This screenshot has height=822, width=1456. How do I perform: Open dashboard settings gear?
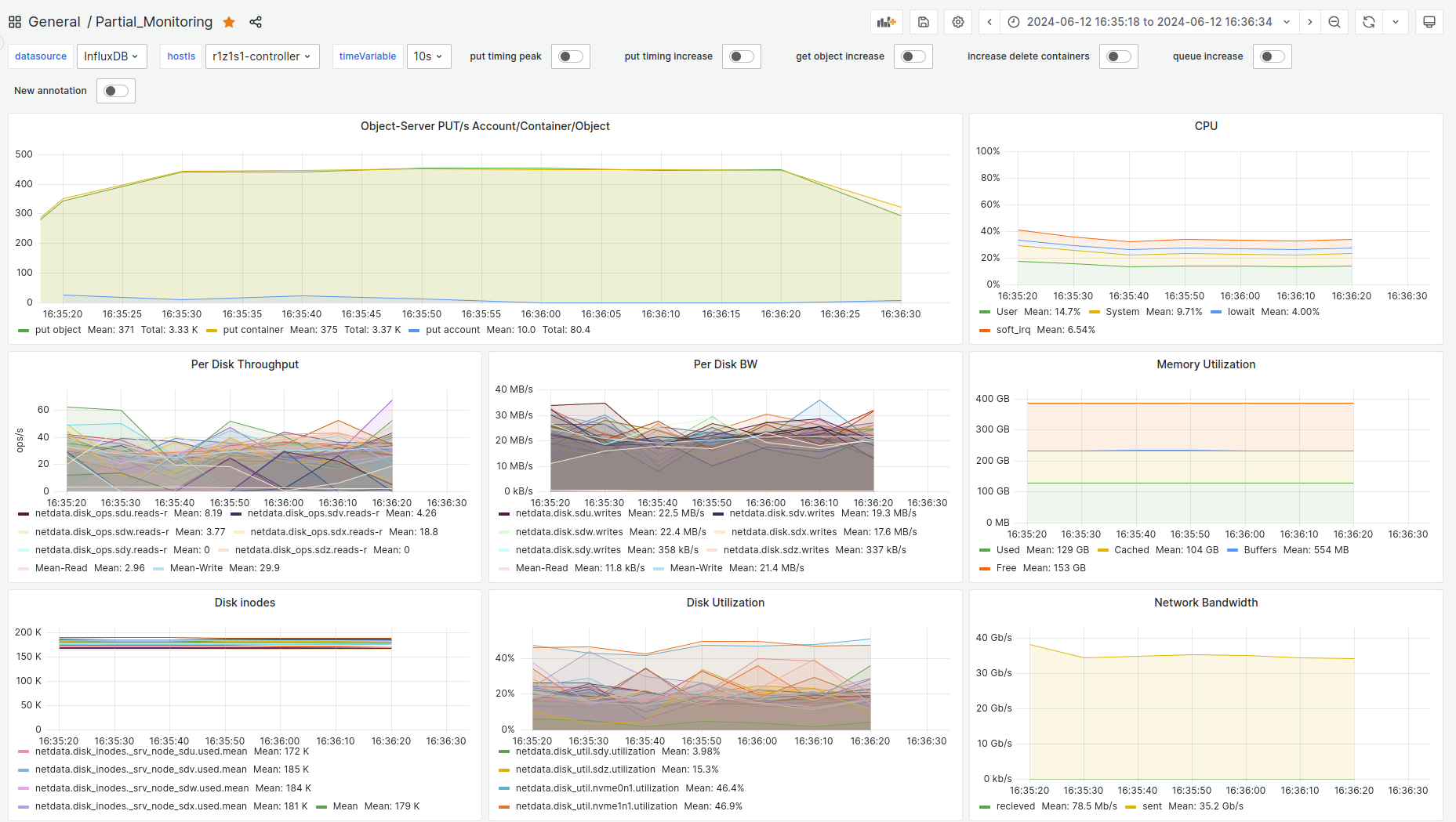[957, 22]
